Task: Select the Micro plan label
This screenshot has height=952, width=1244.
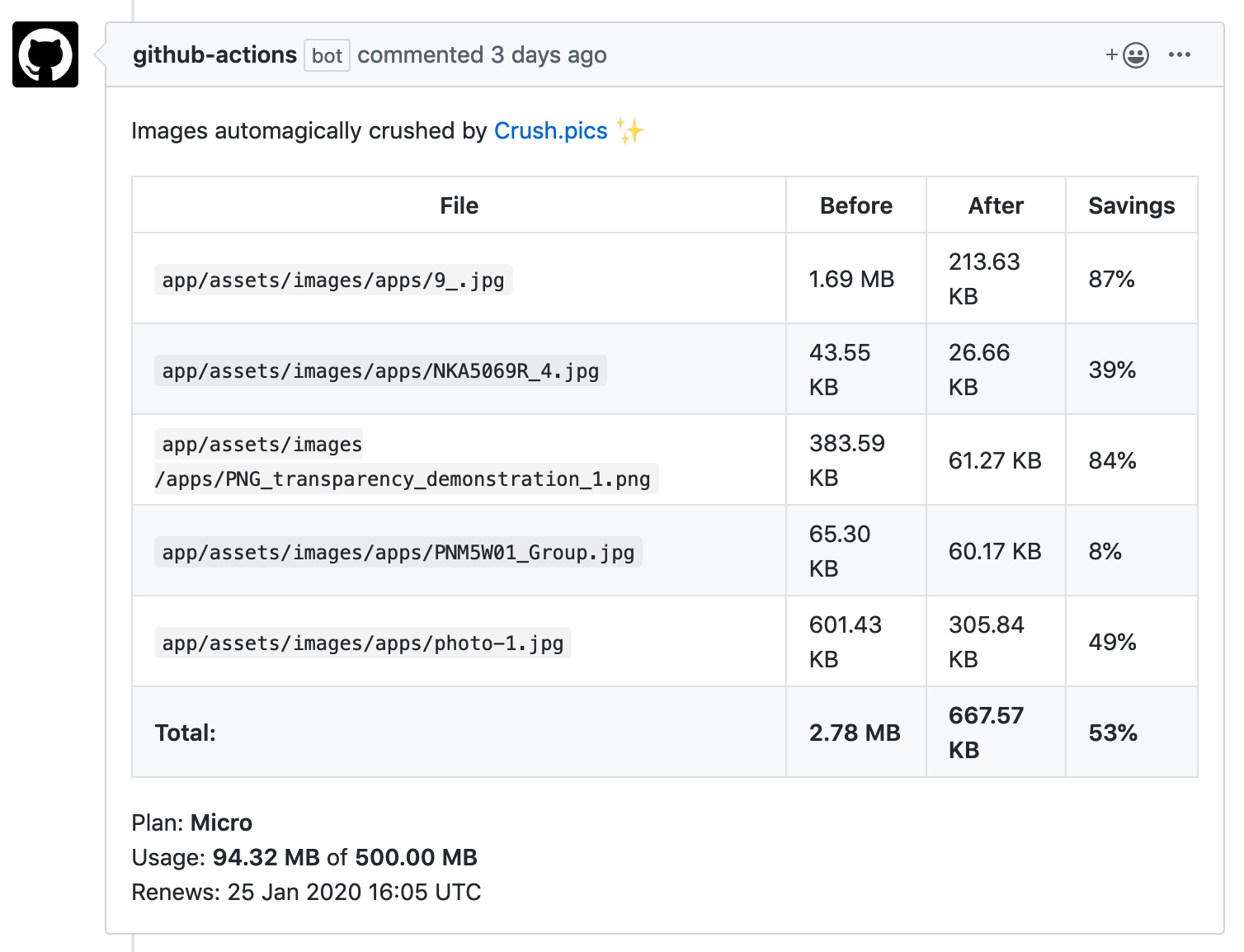Action: click(x=221, y=822)
